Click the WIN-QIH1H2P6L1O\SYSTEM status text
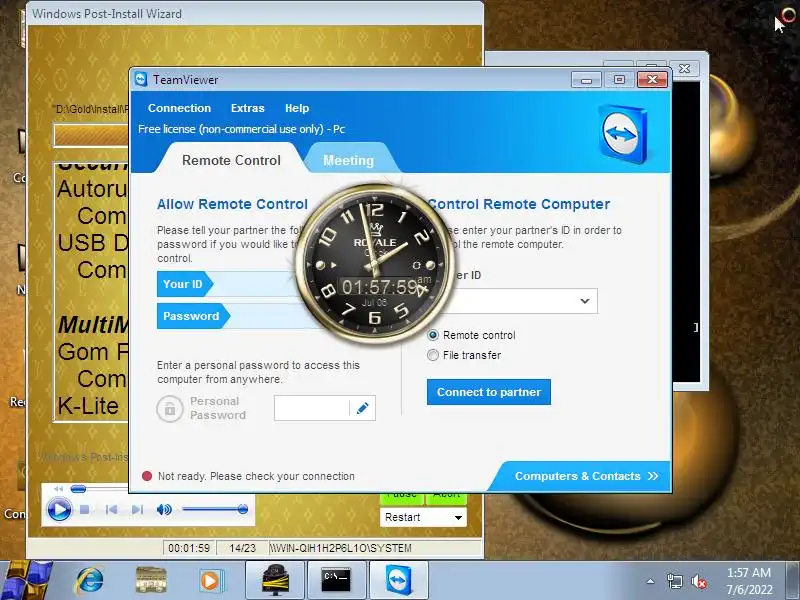 pyautogui.click(x=340, y=548)
